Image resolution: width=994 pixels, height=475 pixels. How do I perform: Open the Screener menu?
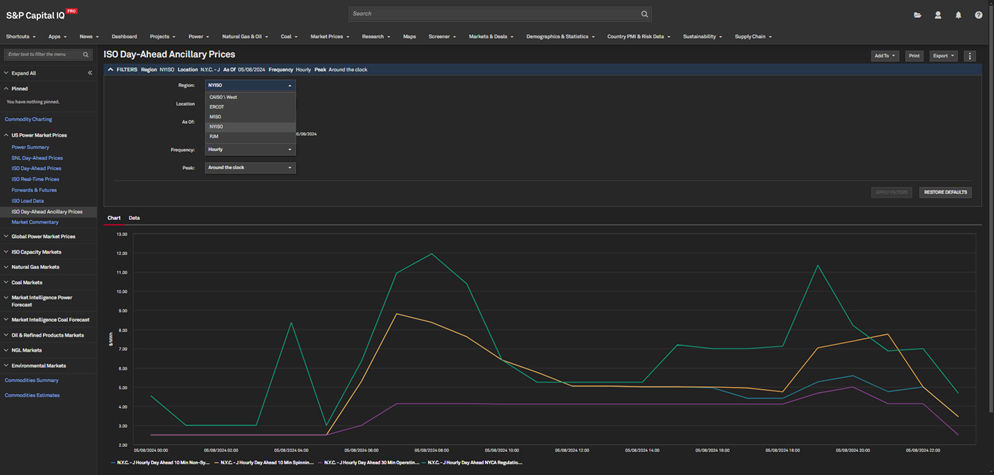pyautogui.click(x=442, y=37)
